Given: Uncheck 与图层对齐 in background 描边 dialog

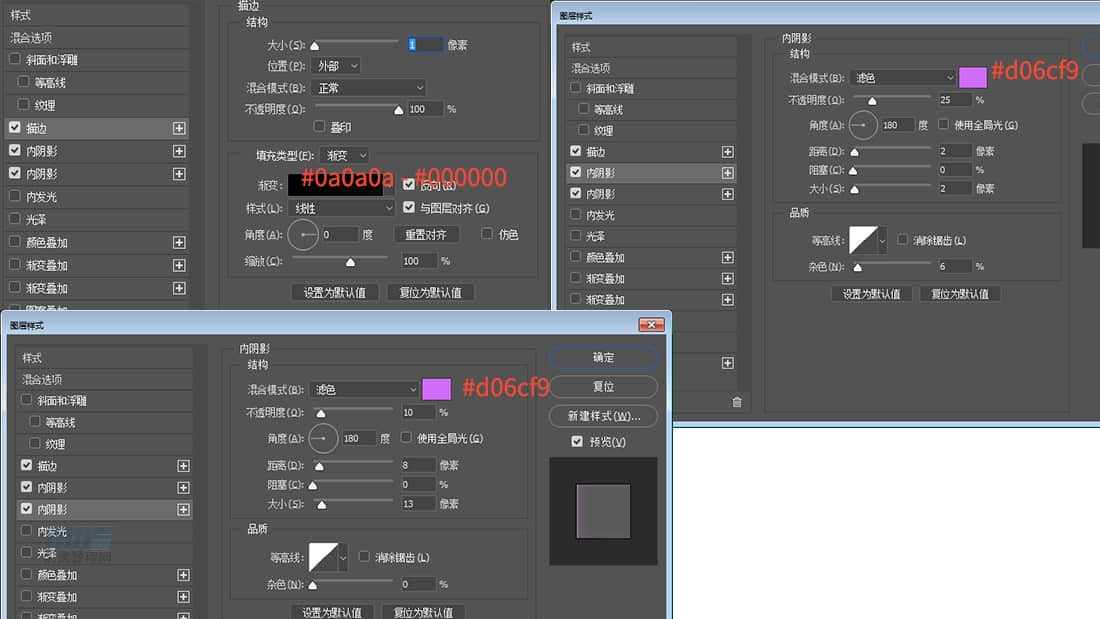Looking at the screenshot, I should coord(409,208).
